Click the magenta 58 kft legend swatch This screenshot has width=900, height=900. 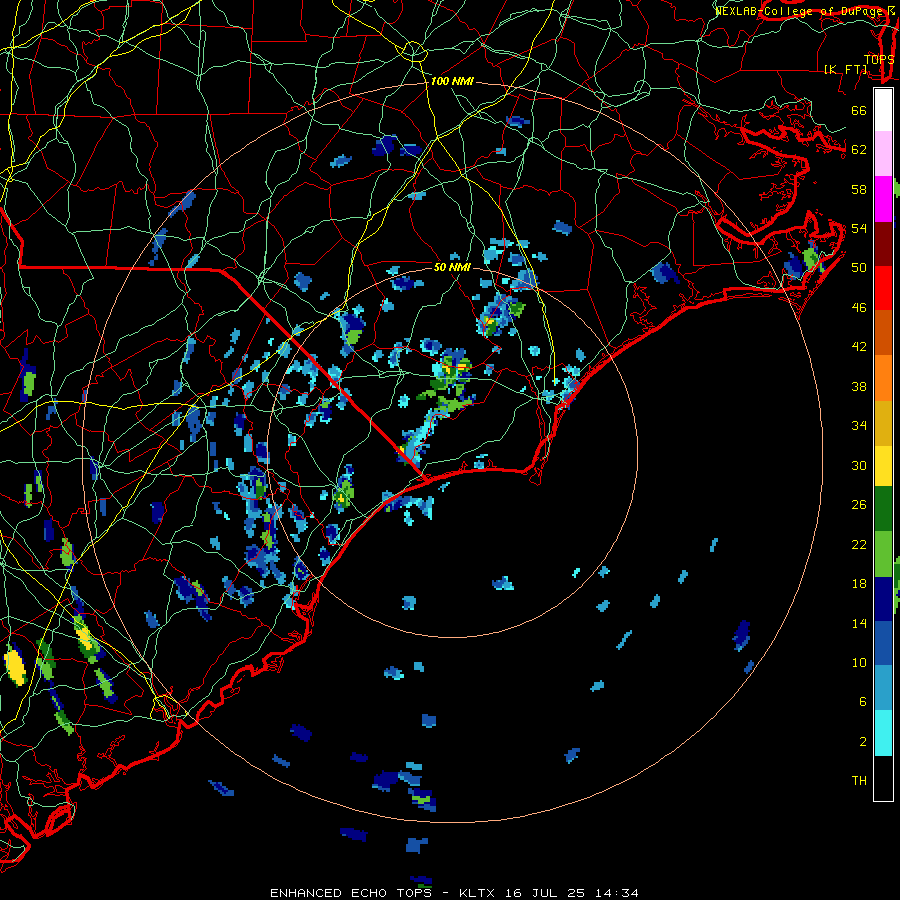pos(883,199)
